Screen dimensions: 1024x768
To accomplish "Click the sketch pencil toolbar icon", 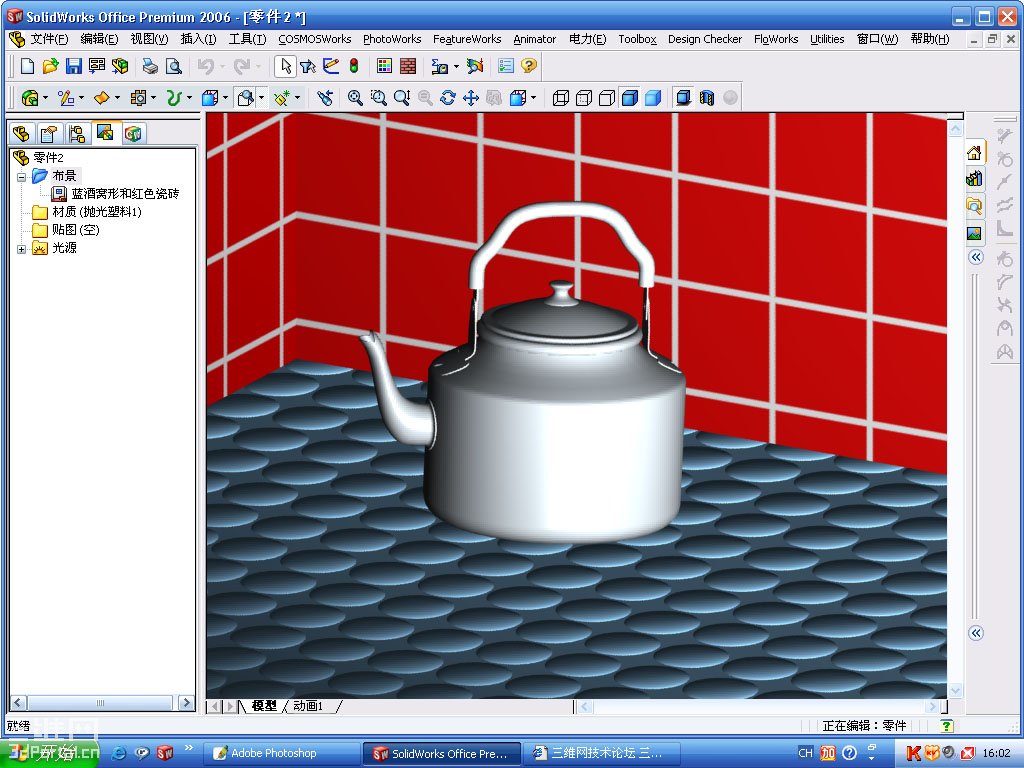I will [x=331, y=66].
